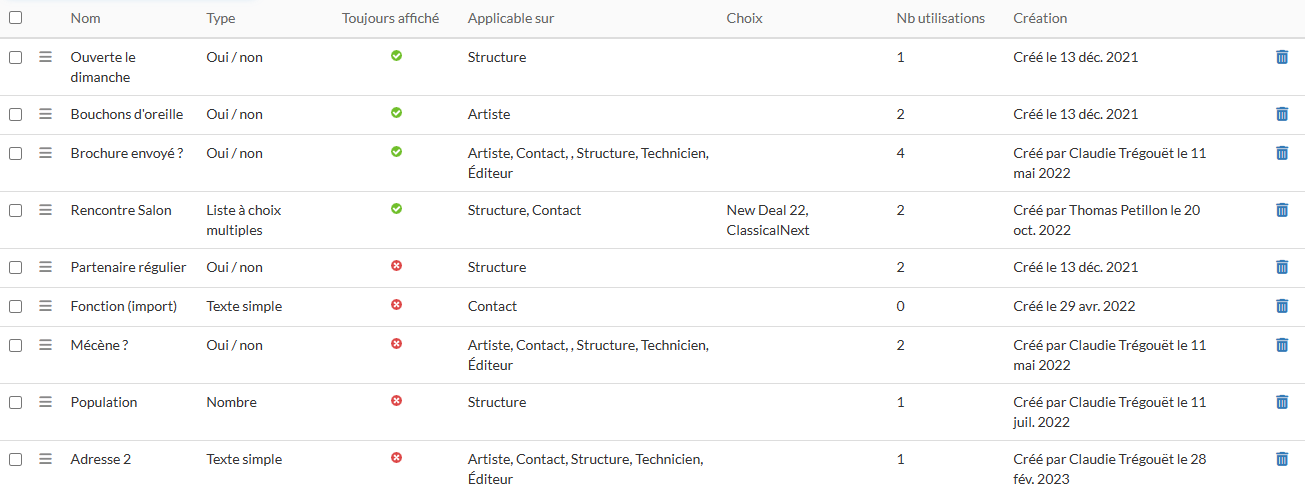Click trash icon for Bouchons d'oreille
Viewport: 1305px width, 496px height.
click(1282, 114)
